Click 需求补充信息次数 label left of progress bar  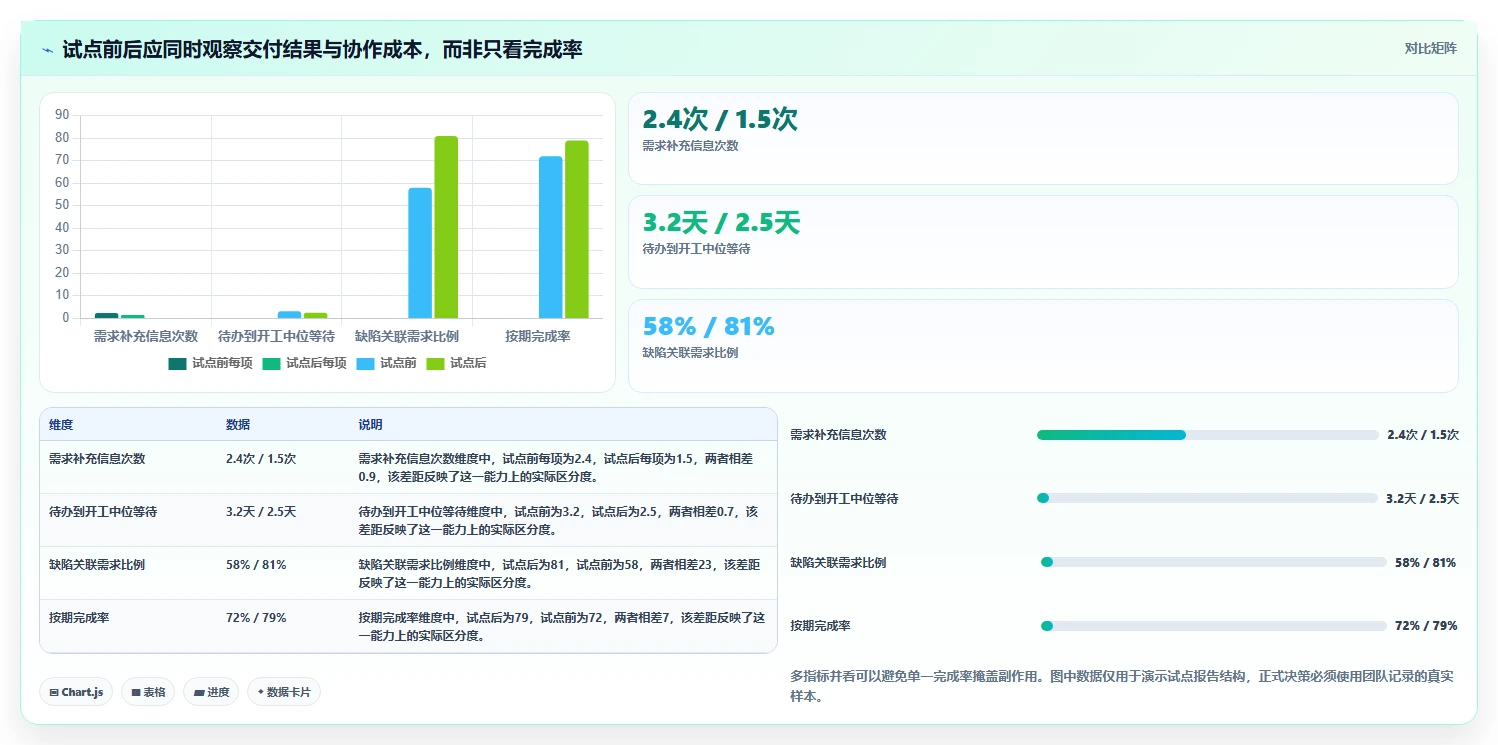[x=838, y=435]
